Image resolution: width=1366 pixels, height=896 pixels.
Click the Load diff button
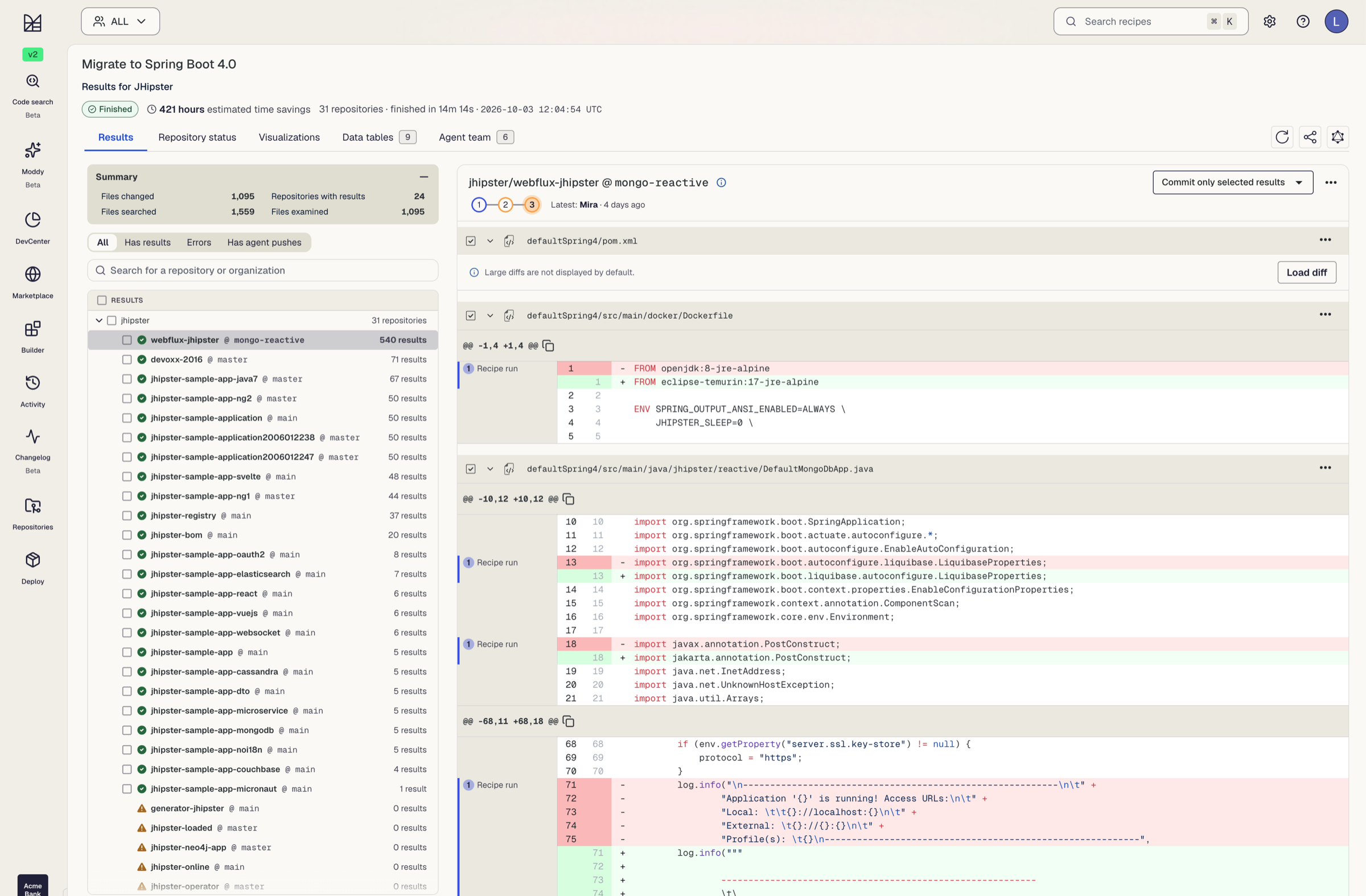point(1306,273)
